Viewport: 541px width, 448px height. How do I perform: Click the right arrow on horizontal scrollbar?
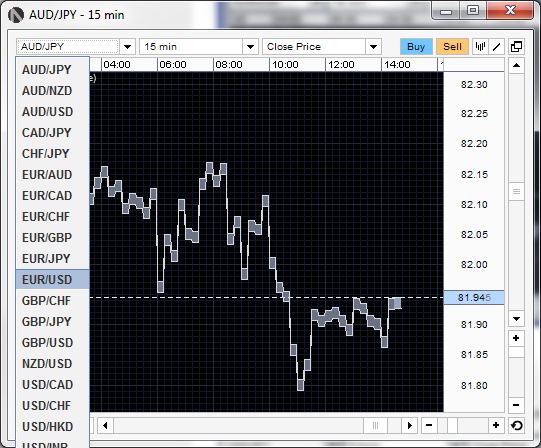tap(410, 425)
